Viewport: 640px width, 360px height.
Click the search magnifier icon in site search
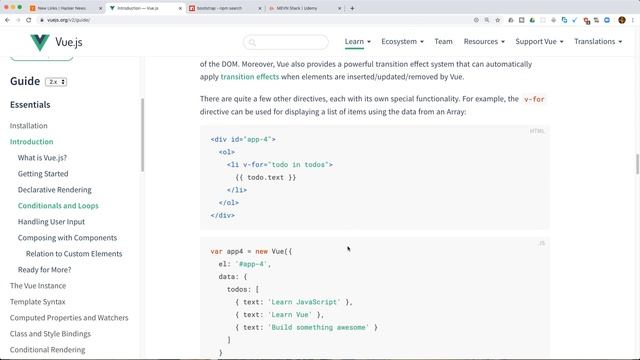click(x=252, y=42)
